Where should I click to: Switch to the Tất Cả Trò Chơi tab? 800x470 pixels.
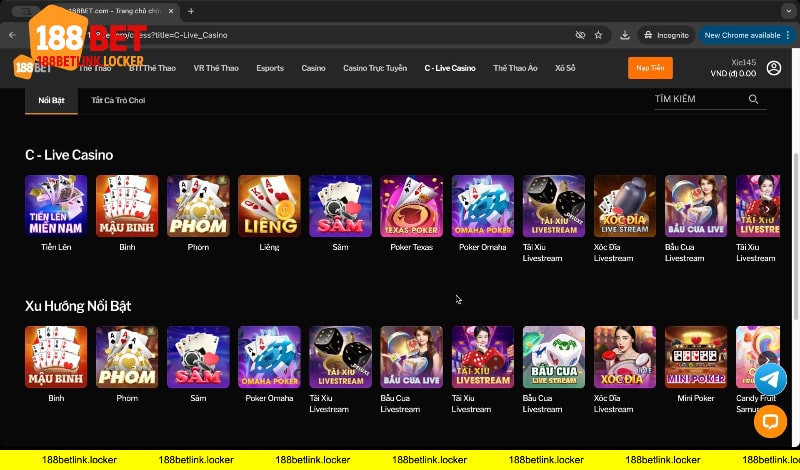118,101
